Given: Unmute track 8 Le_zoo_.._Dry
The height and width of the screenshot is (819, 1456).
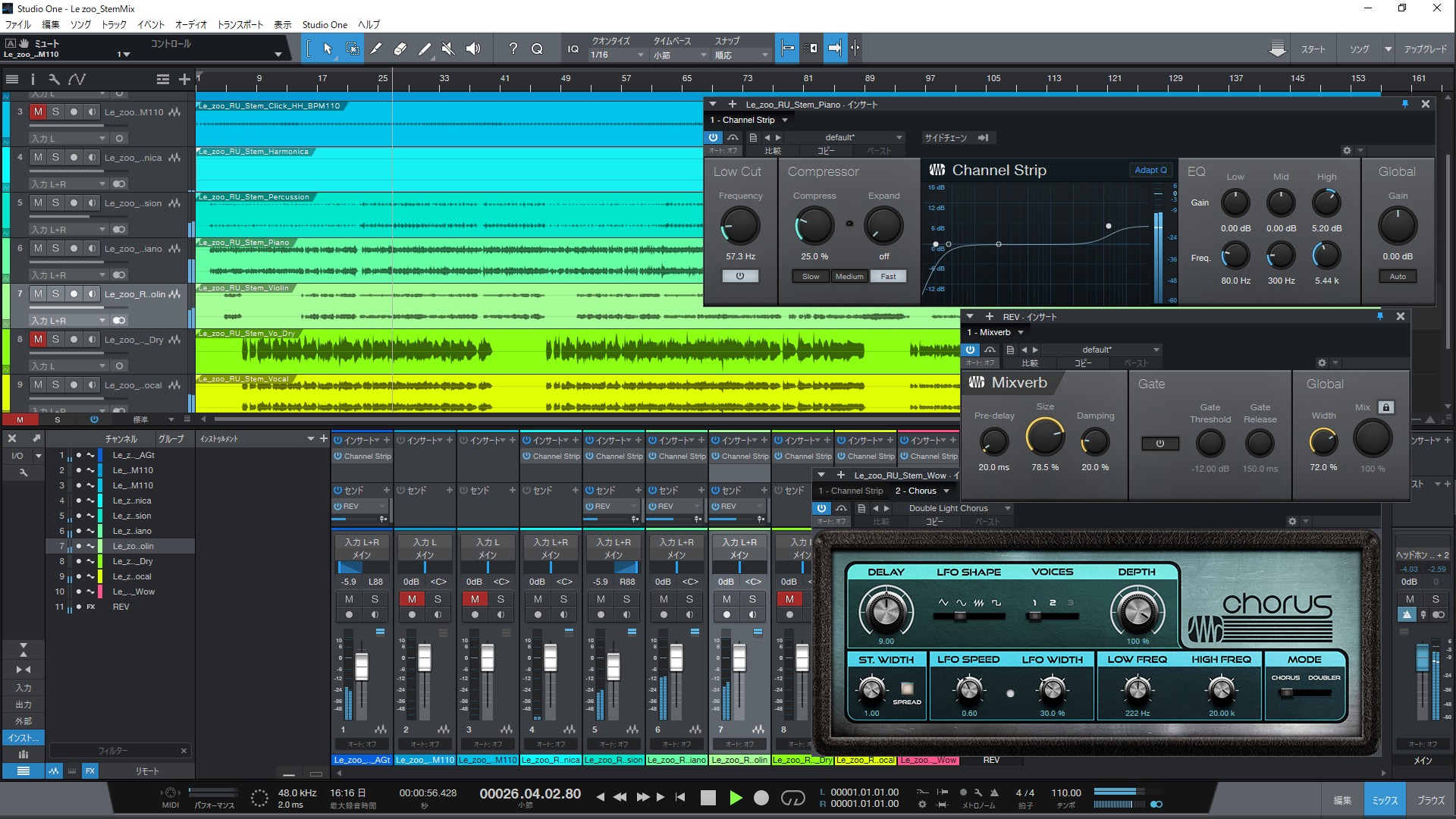Looking at the screenshot, I should [38, 339].
